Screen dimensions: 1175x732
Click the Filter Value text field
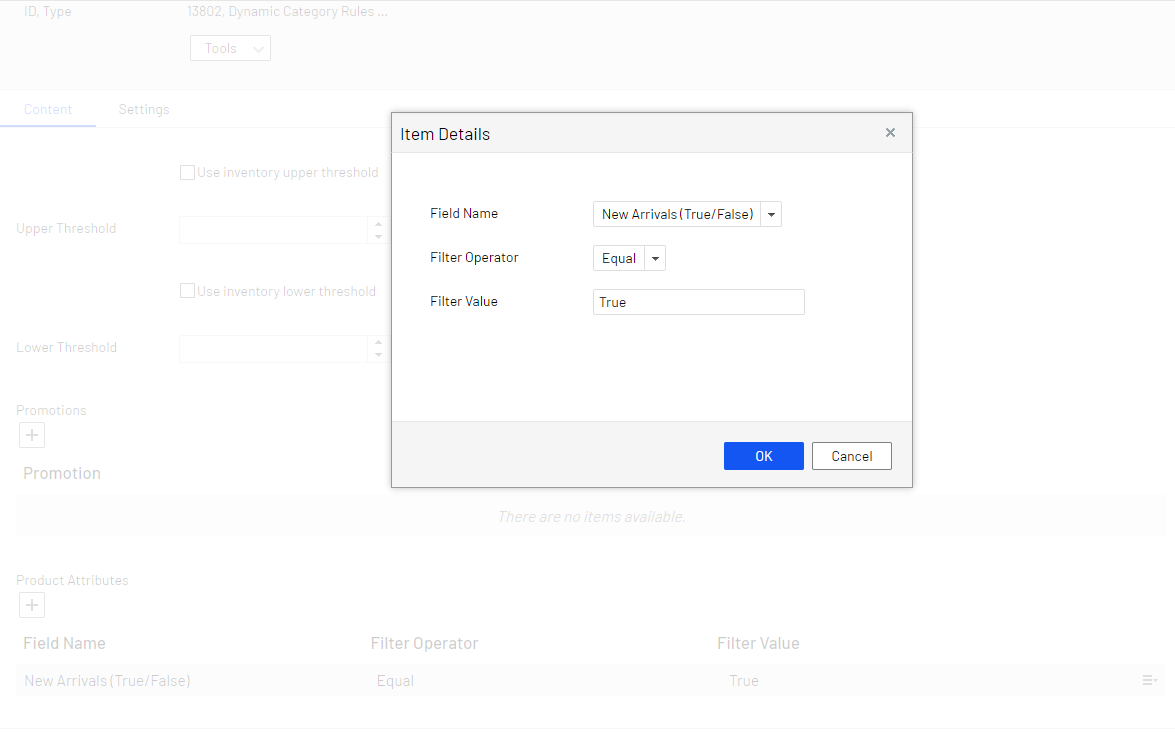point(698,302)
